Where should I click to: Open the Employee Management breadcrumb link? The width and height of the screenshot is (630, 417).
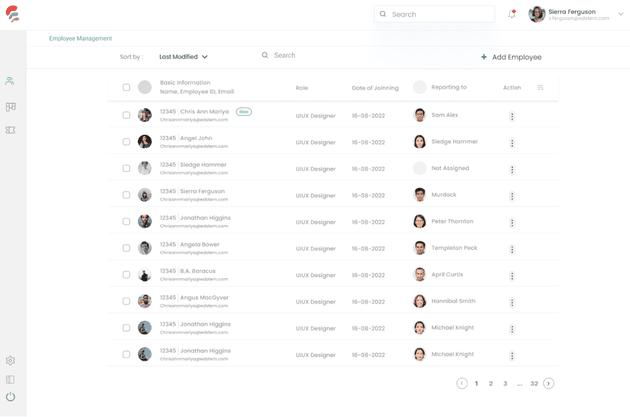80,39
